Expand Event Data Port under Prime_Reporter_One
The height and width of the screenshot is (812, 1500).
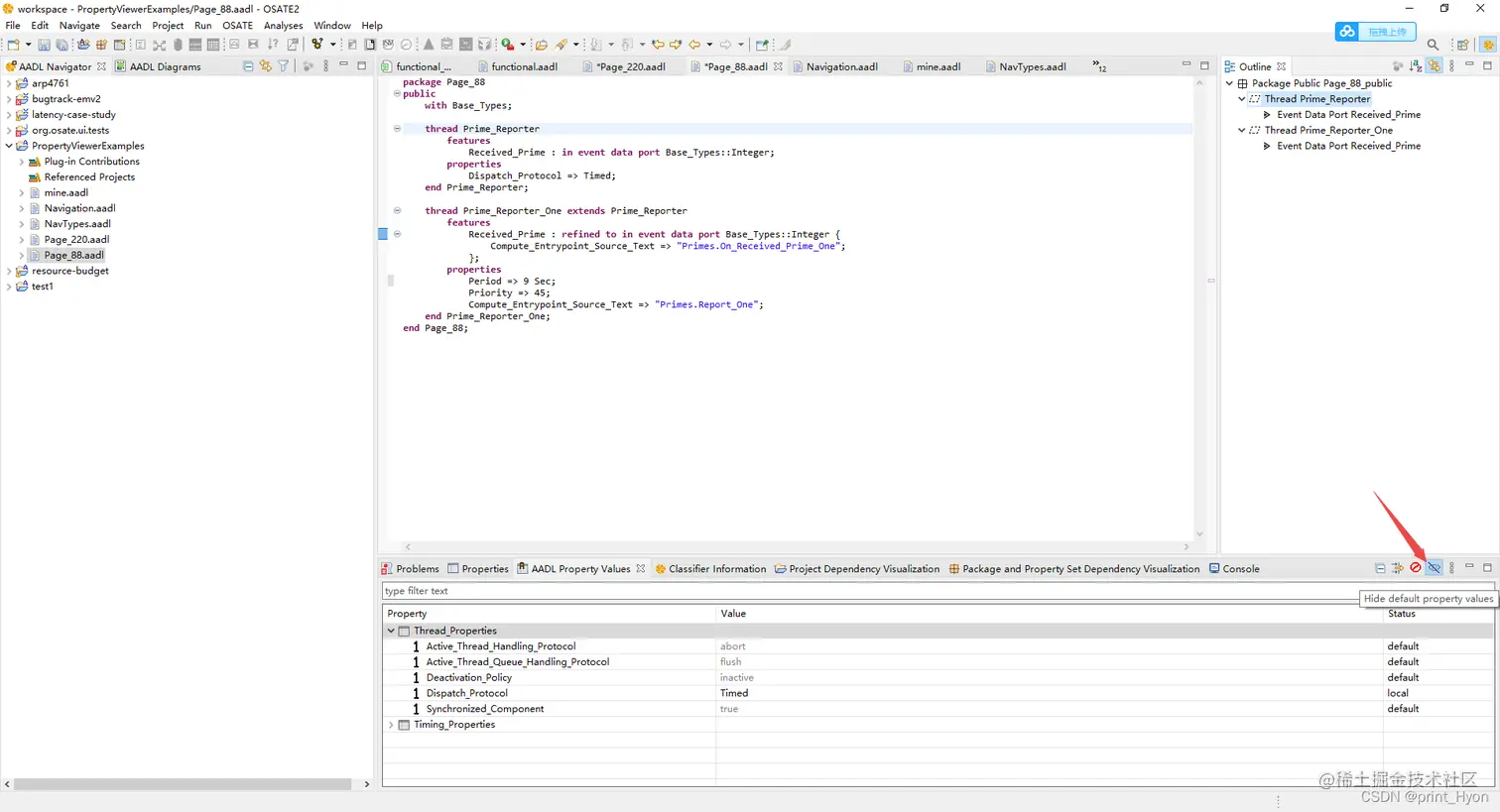1267,146
